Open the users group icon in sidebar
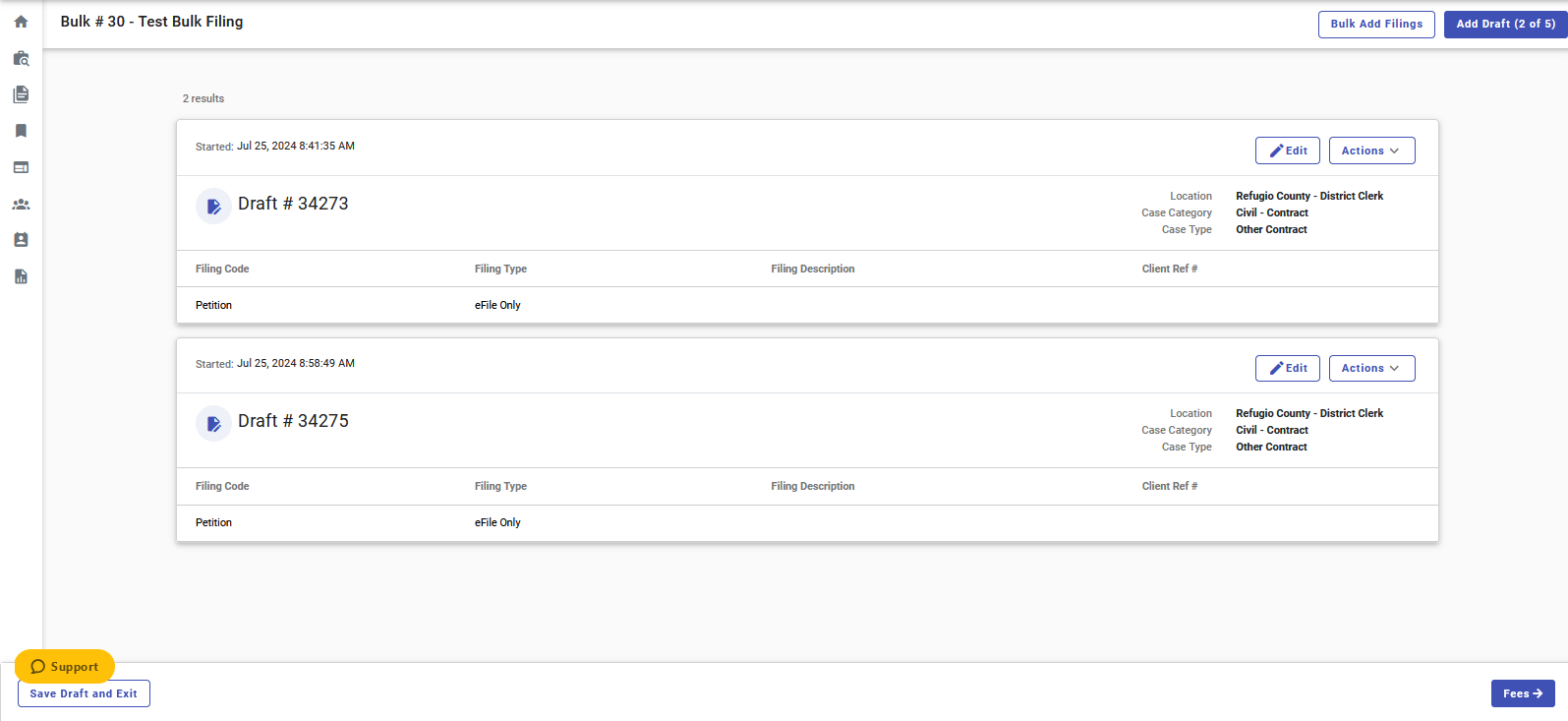 (21, 205)
